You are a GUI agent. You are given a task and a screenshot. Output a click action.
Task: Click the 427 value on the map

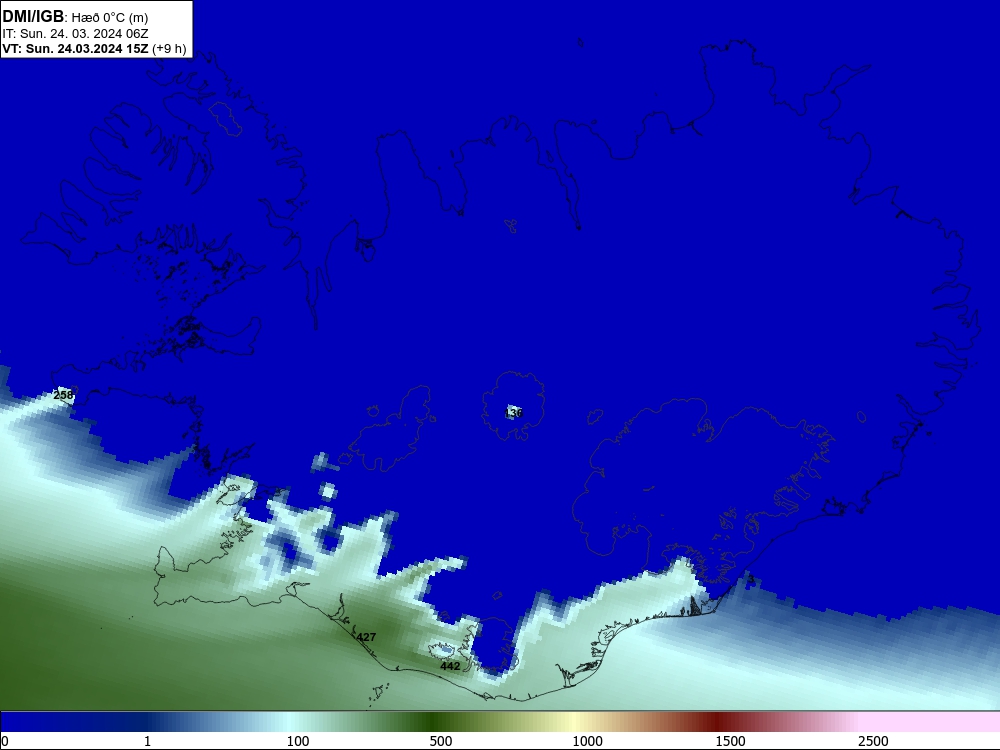click(366, 637)
